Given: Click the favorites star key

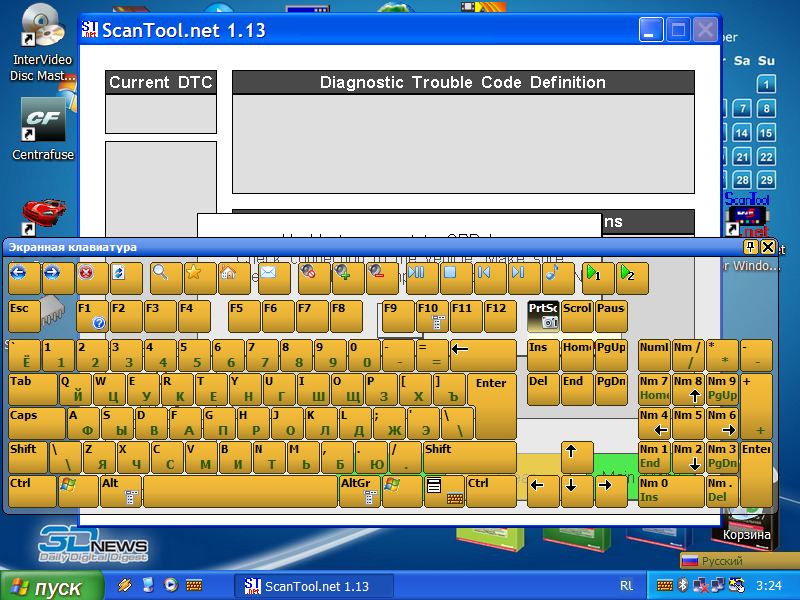Looking at the screenshot, I should (x=200, y=278).
